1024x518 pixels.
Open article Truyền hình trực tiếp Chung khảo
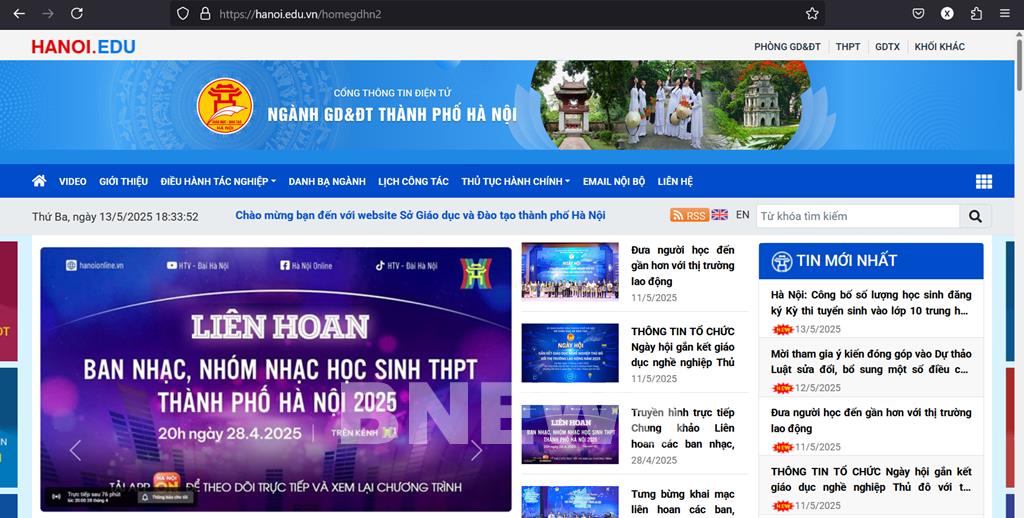pos(682,428)
